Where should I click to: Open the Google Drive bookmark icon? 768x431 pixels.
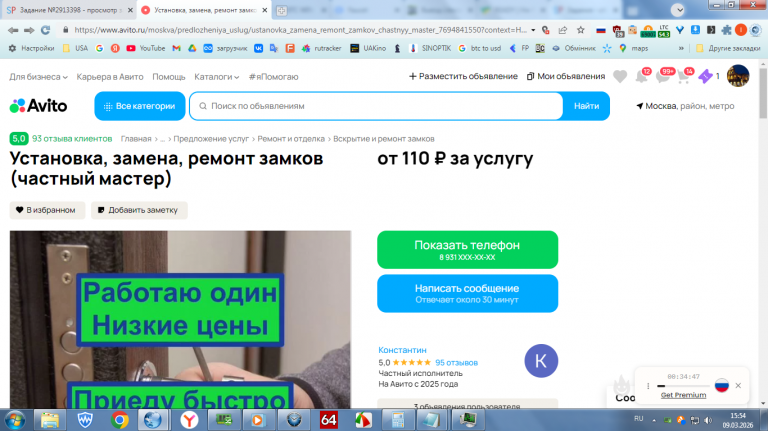click(x=192, y=48)
